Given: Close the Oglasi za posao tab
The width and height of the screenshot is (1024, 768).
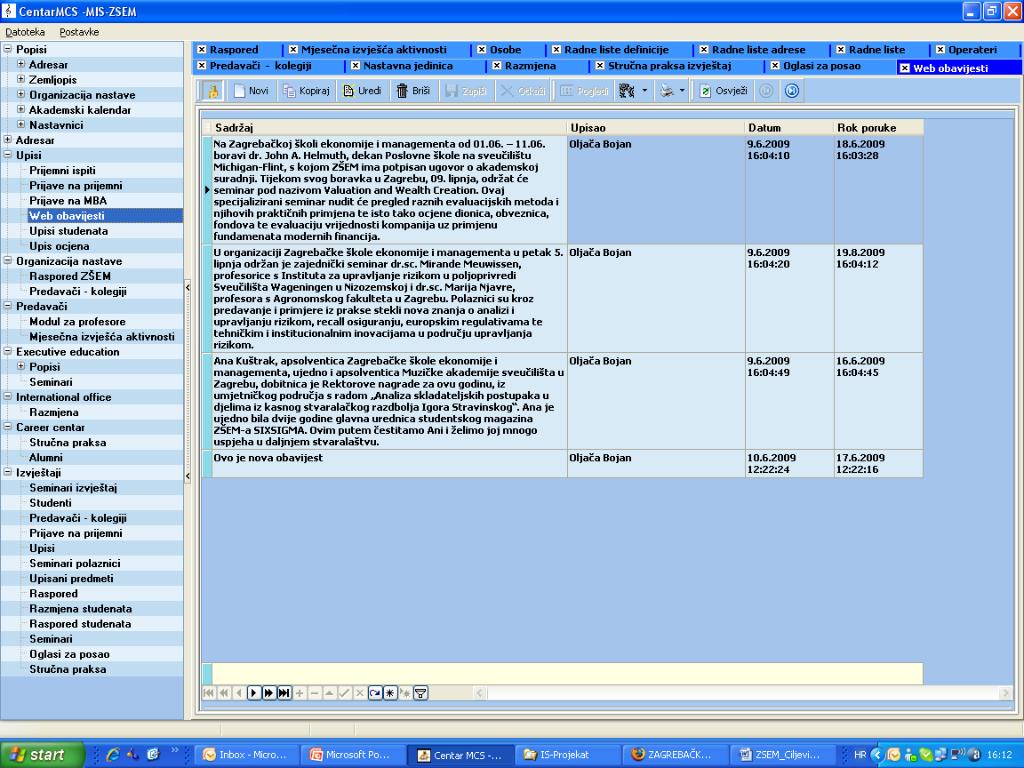Looking at the screenshot, I should pos(775,66).
